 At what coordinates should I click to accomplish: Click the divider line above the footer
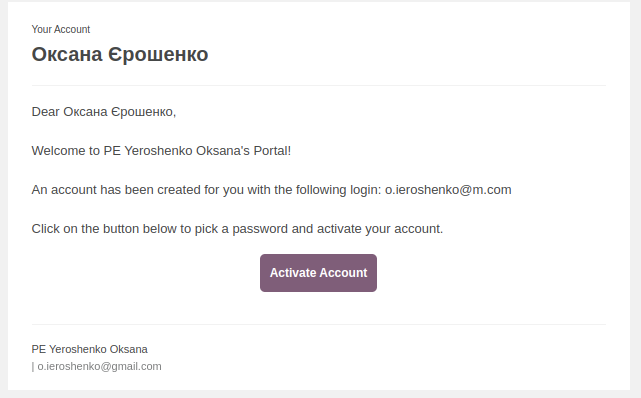(318, 324)
